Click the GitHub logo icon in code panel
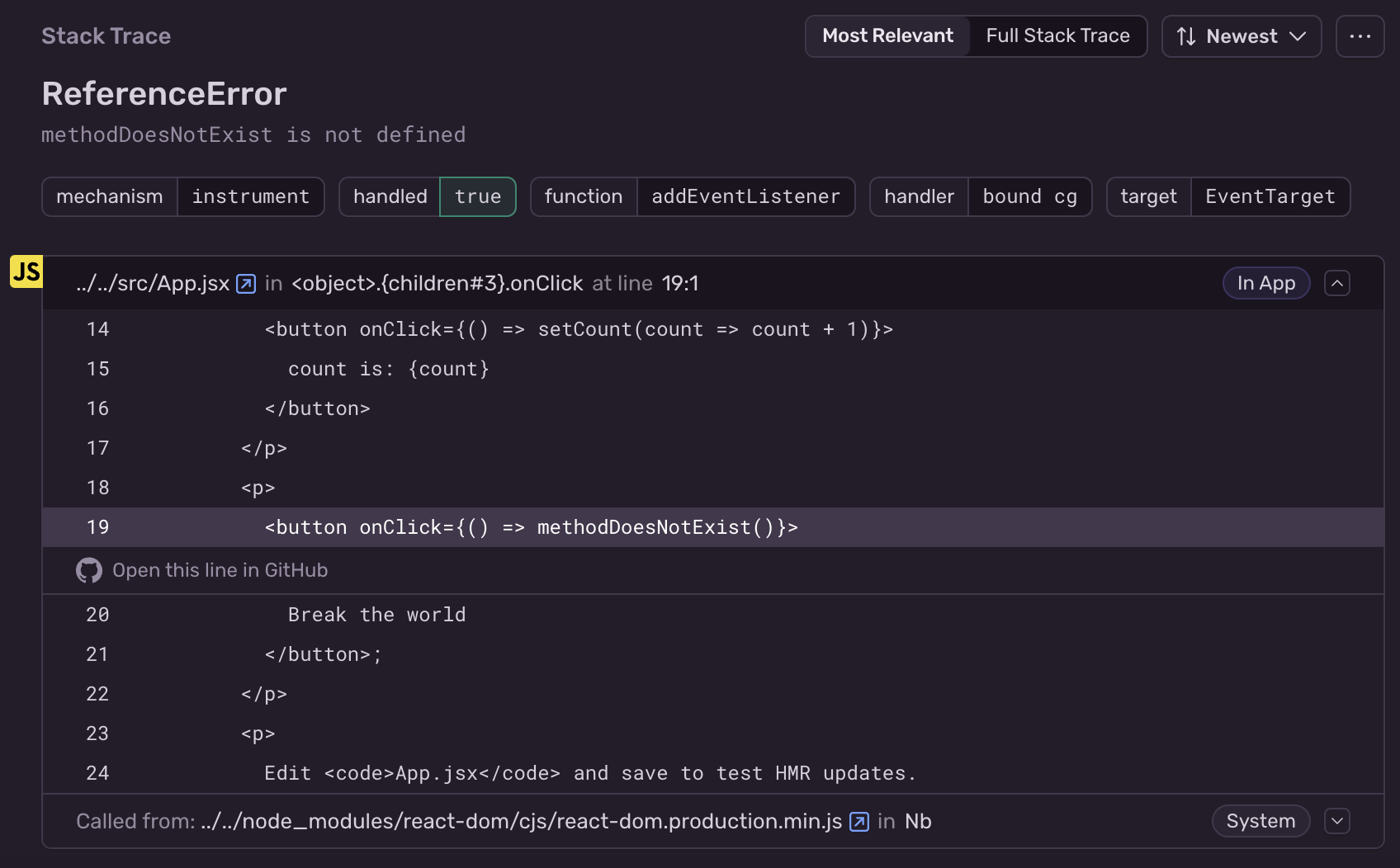Viewport: 1400px width, 868px height. pos(88,569)
